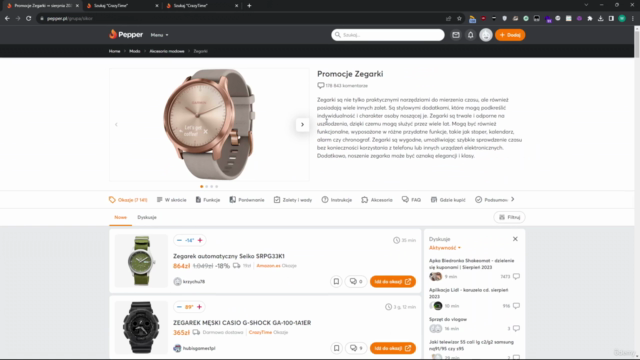
Task: Click Idź do okazji for Seiko deal
Action: (393, 282)
